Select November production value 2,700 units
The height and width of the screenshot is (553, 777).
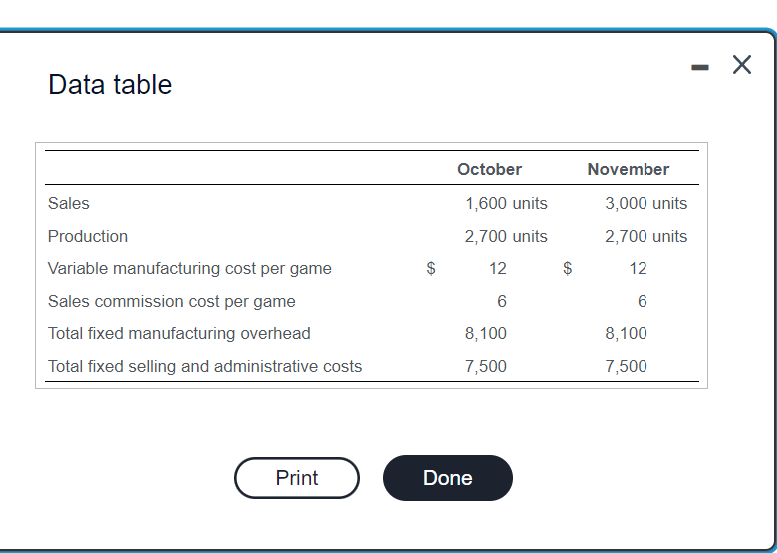[x=646, y=236]
